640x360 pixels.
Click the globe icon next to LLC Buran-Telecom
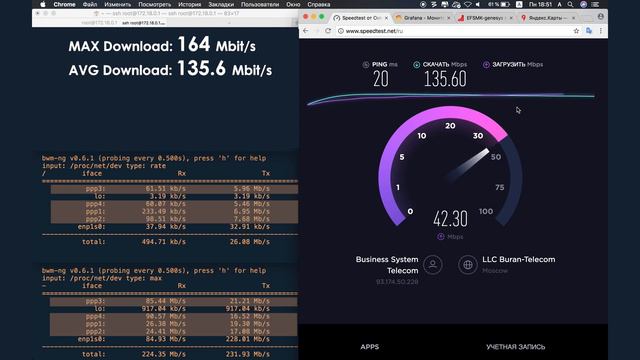[468, 264]
